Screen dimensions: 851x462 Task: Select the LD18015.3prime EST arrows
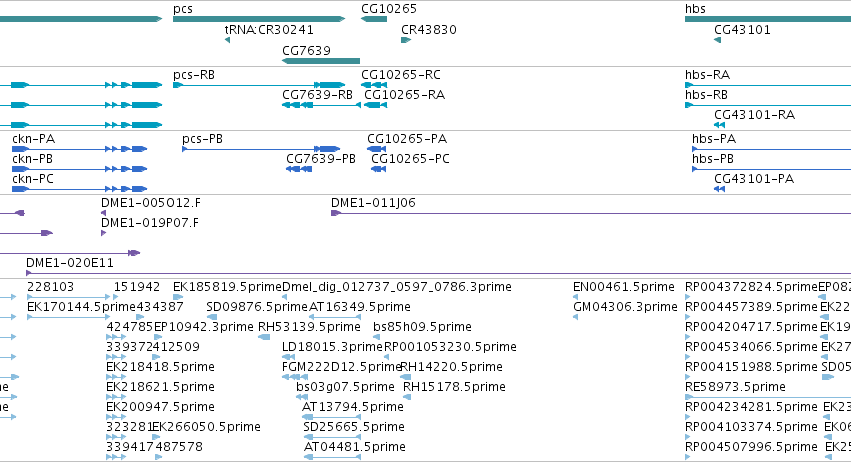tap(289, 357)
